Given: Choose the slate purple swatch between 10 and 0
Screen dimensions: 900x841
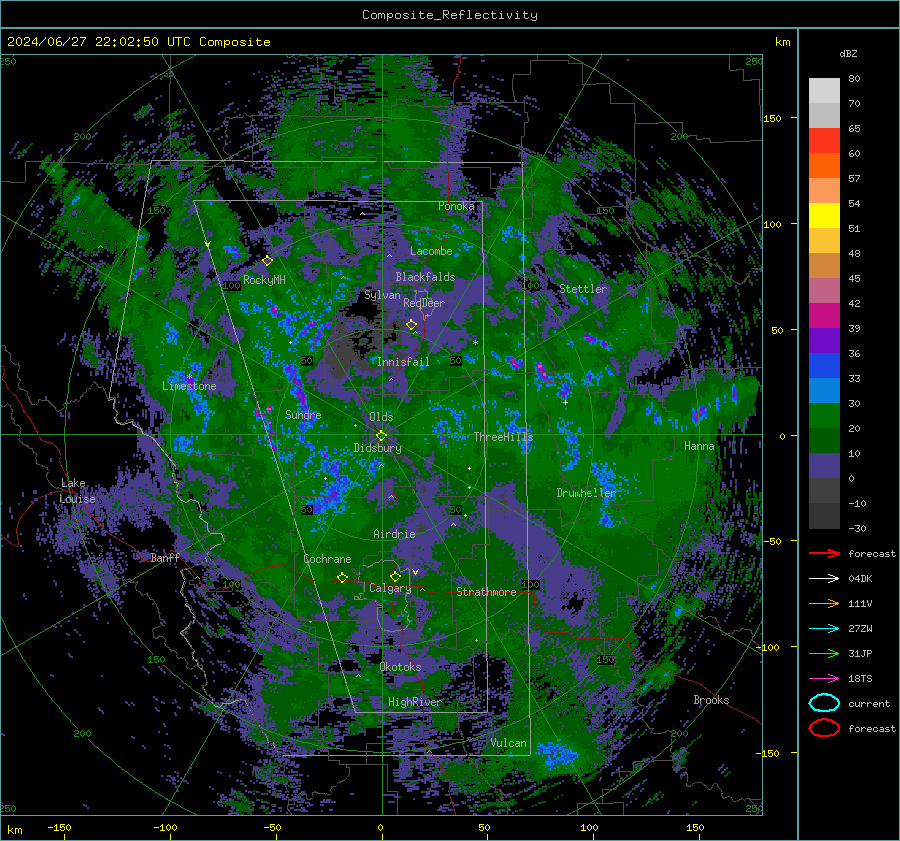Looking at the screenshot, I should (824, 466).
